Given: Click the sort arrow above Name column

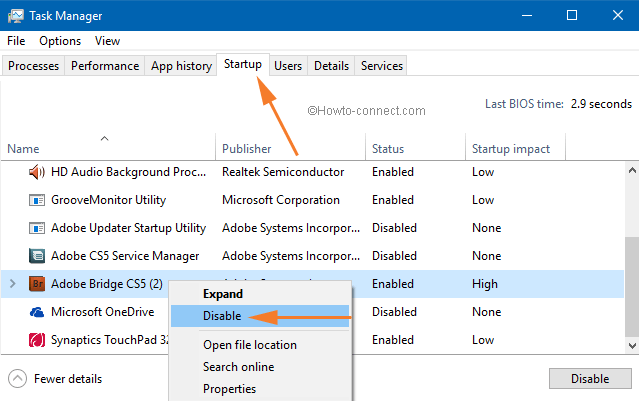Looking at the screenshot, I should coord(105,139).
